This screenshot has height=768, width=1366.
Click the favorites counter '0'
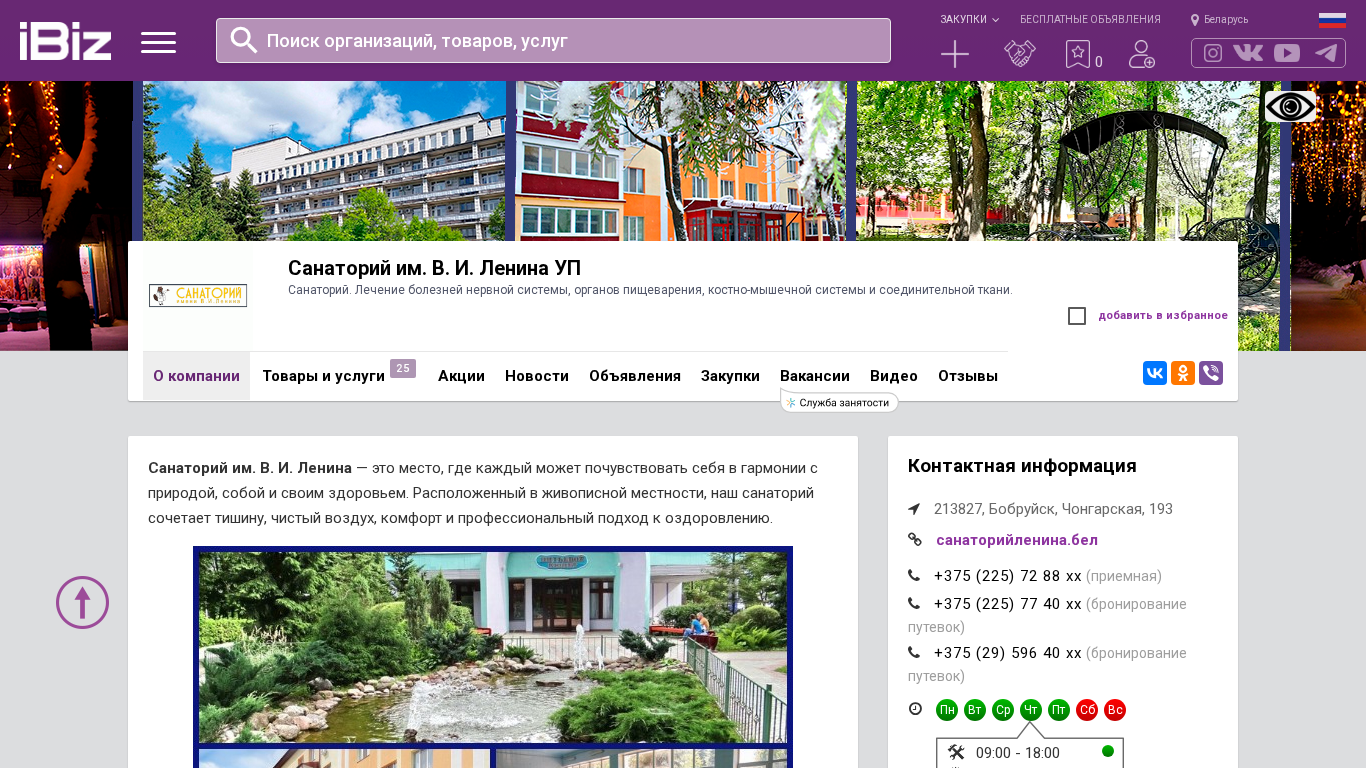point(1099,62)
